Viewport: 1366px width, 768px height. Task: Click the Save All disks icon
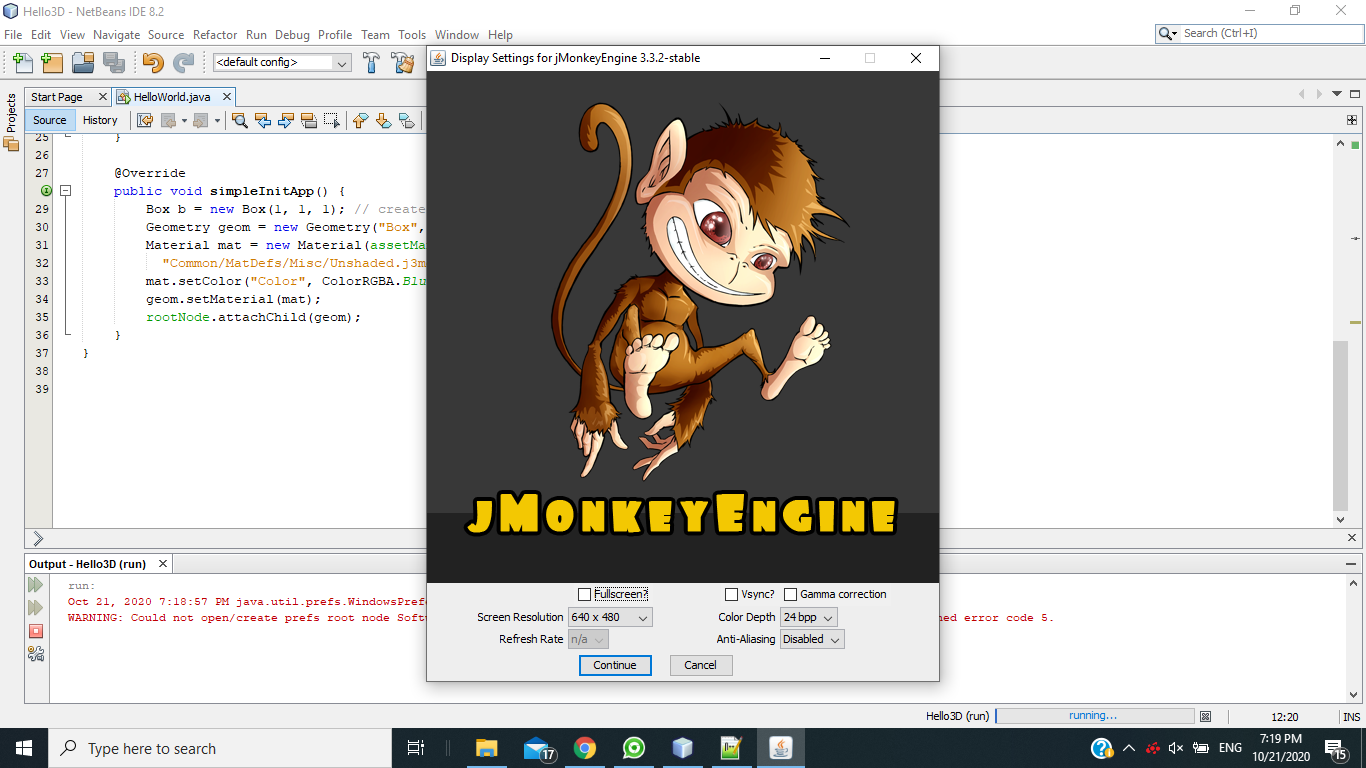113,63
